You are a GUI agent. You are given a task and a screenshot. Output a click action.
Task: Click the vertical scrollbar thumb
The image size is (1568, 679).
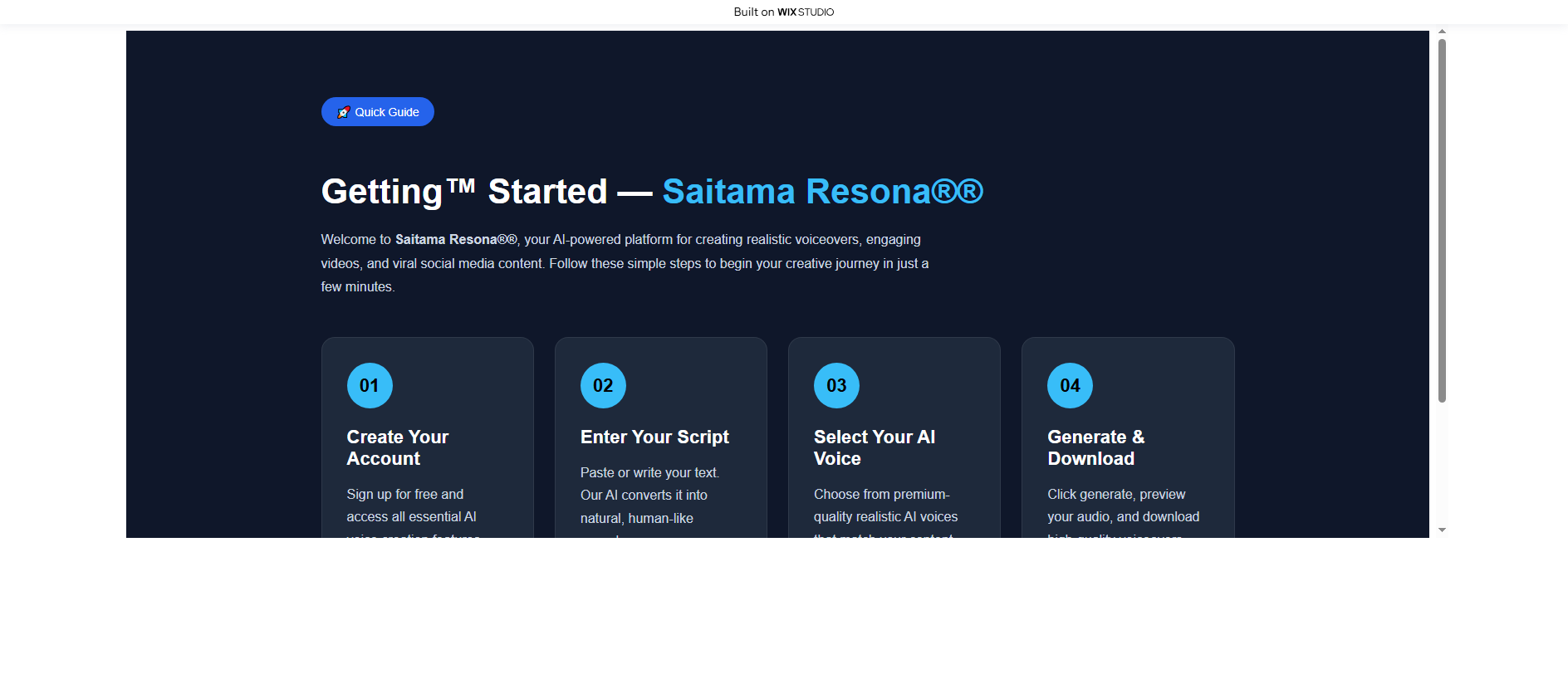click(x=1442, y=221)
